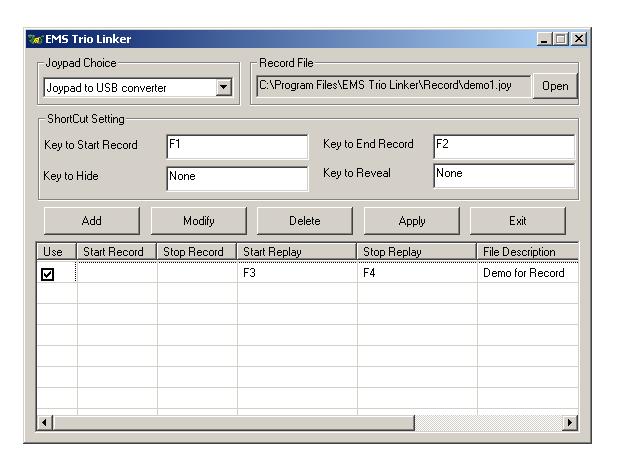Image resolution: width=628 pixels, height=469 pixels.
Task: Click the EMS Trio Linker title bar icon
Action: click(35, 39)
